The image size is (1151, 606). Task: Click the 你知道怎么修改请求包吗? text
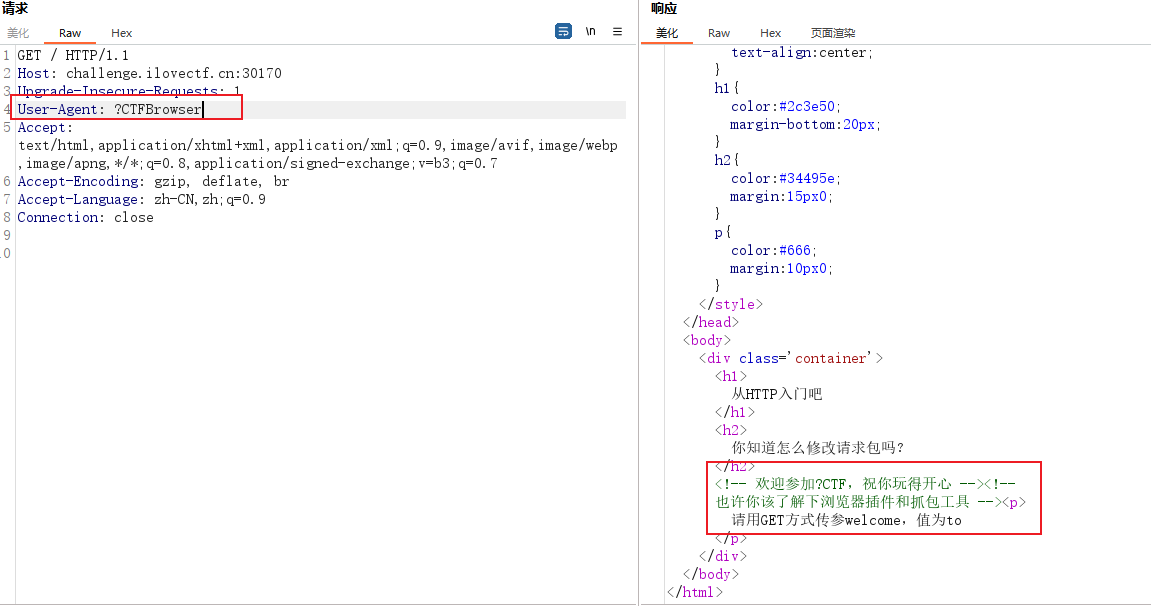coord(817,448)
